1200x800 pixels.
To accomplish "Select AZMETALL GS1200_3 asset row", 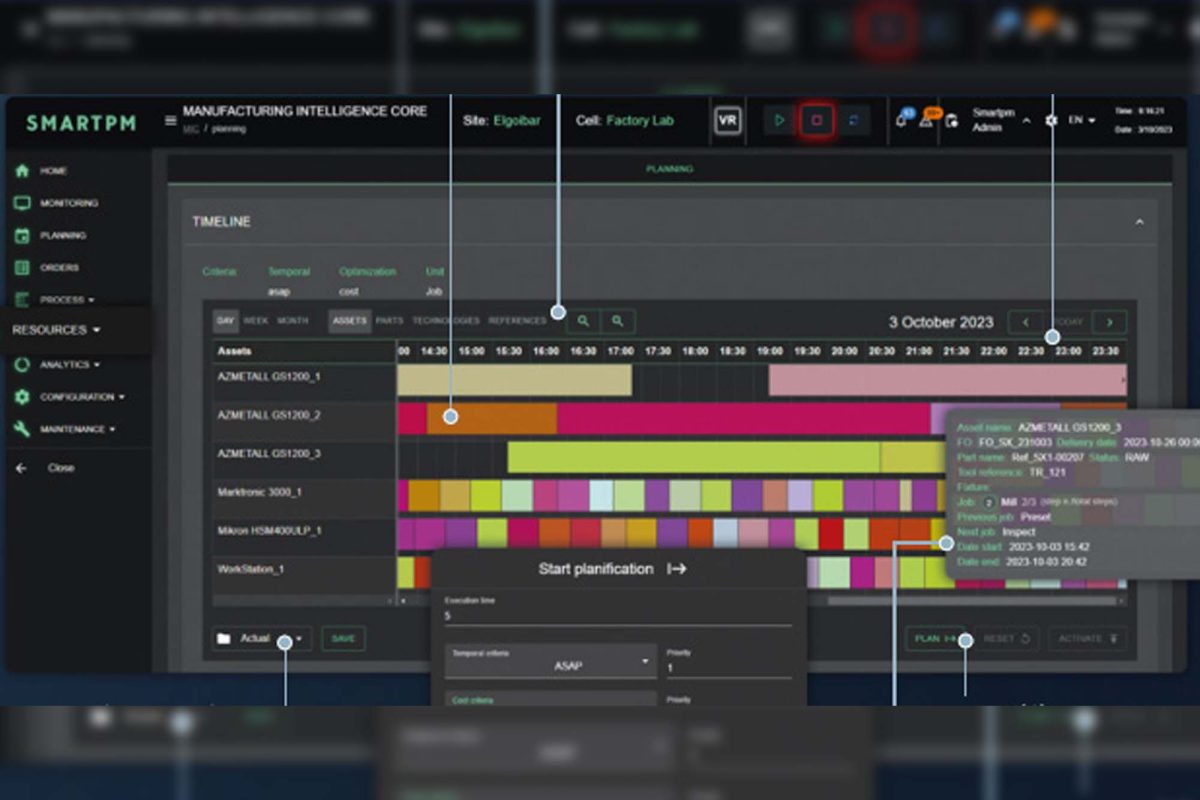I will click(x=304, y=454).
